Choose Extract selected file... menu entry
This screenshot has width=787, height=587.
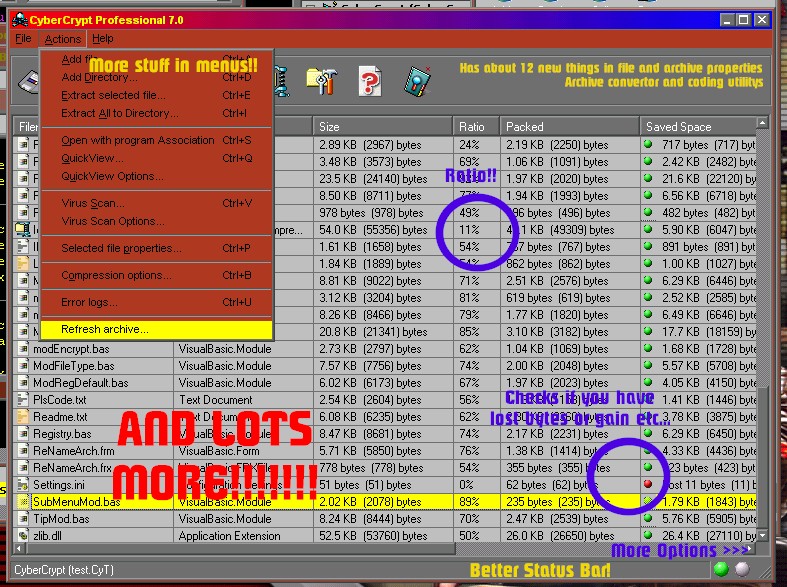[156, 95]
